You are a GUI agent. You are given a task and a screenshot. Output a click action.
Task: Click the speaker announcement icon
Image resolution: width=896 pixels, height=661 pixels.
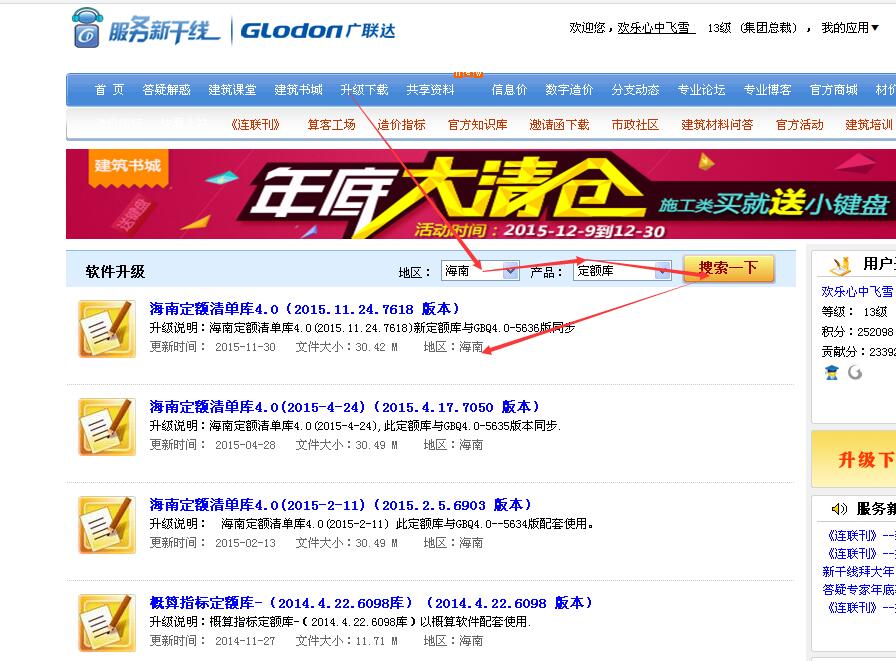839,508
